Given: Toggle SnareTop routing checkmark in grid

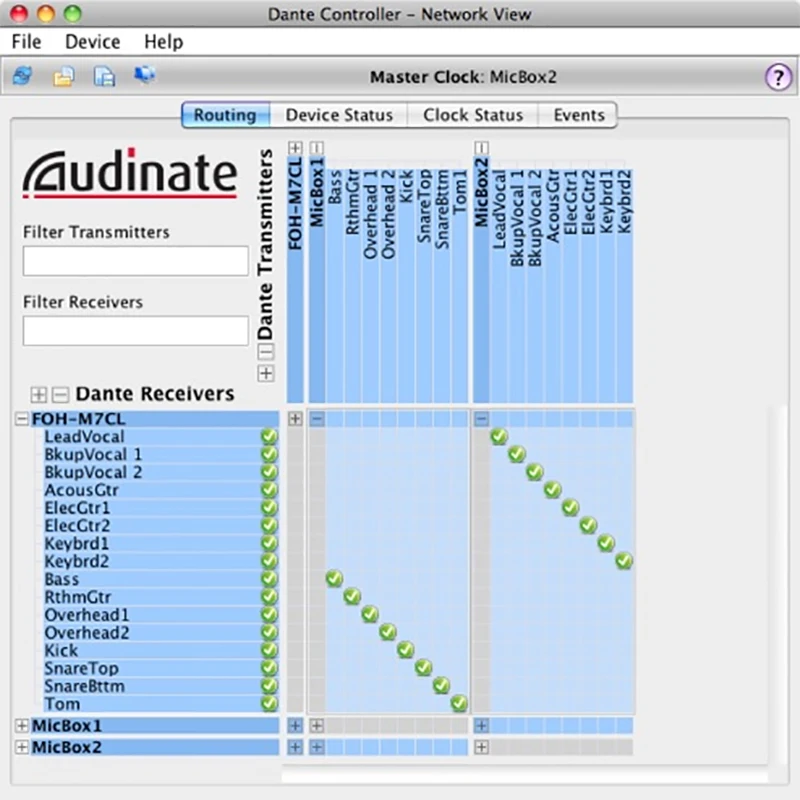Looking at the screenshot, I should 423,668.
